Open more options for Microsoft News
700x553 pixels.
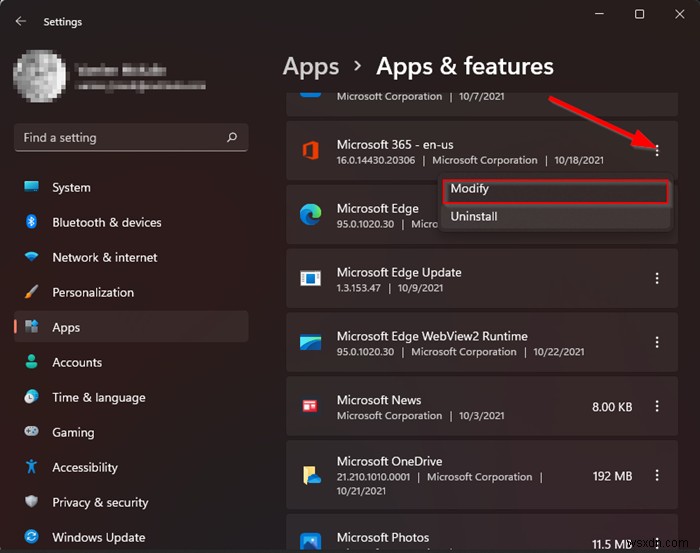click(657, 406)
